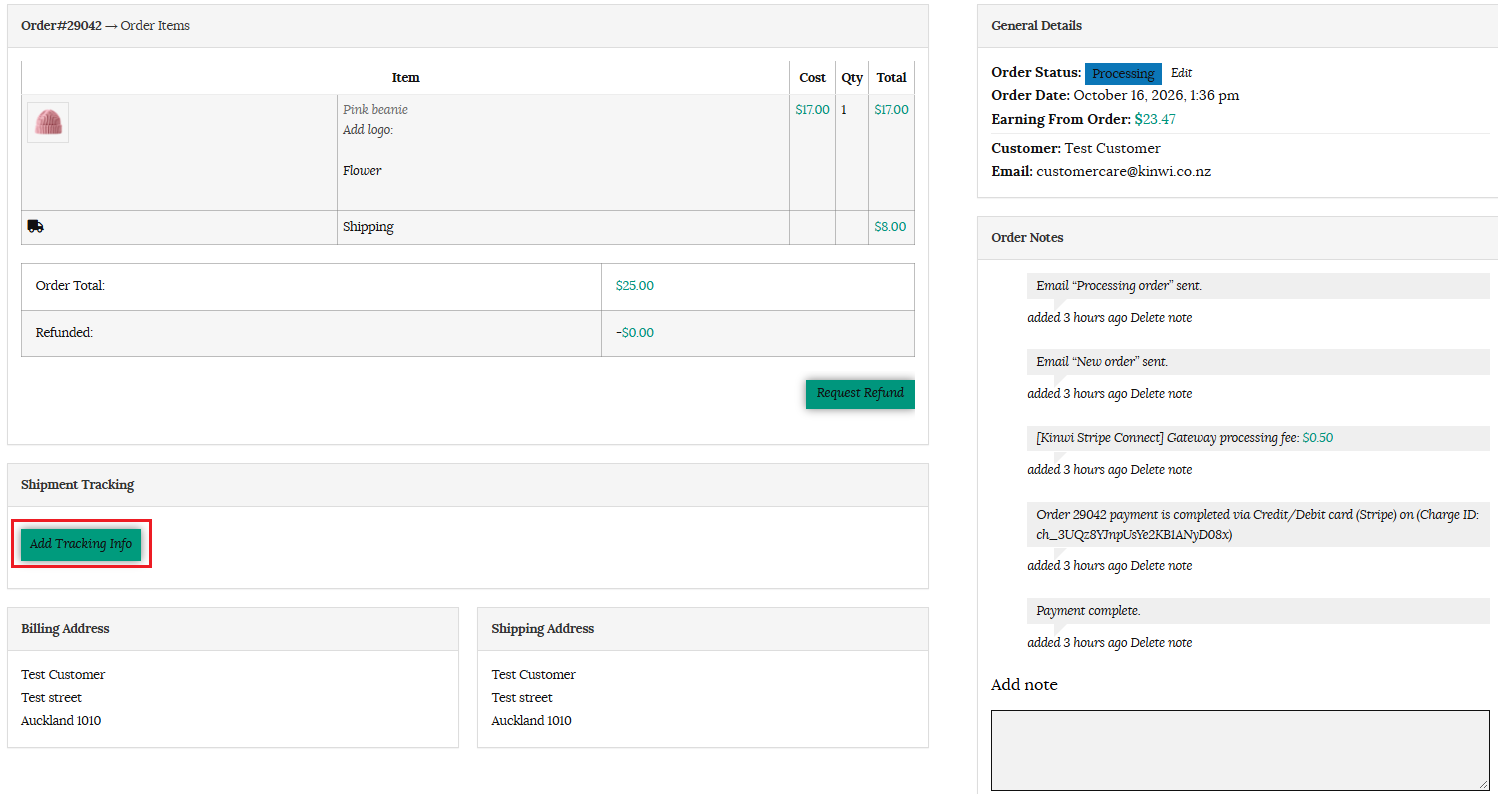The image size is (1498, 794).
Task: Click the Qty column header
Action: (x=852, y=78)
